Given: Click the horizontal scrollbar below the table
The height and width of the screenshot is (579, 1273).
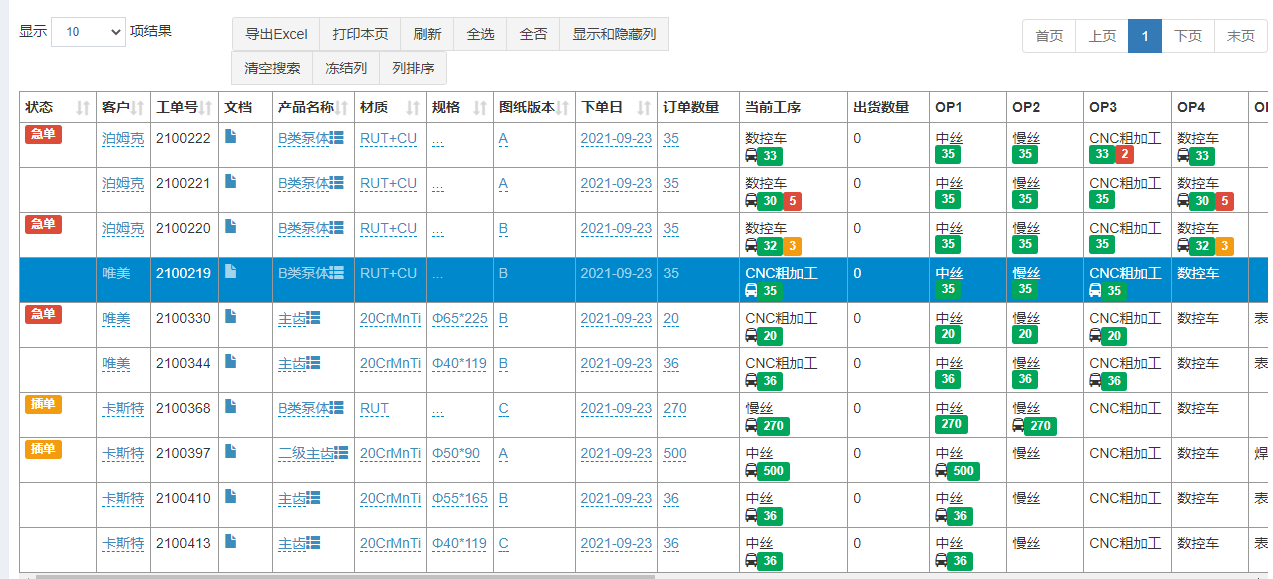Looking at the screenshot, I should 340,576.
